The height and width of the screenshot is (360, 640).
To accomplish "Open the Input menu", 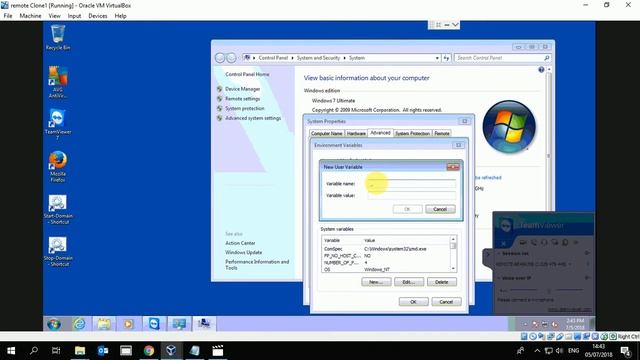I will (74, 16).
